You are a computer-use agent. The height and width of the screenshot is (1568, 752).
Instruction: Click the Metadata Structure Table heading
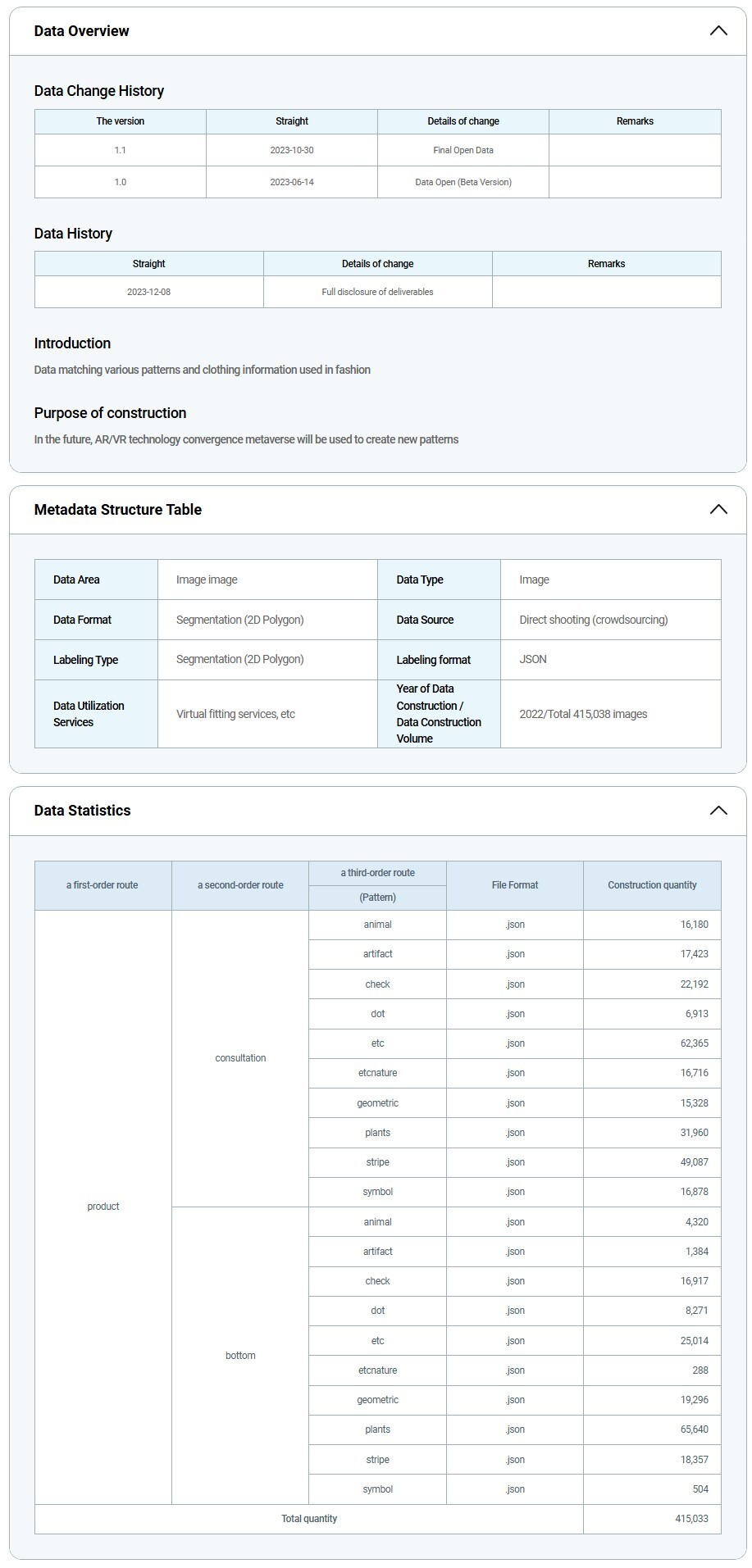(117, 509)
